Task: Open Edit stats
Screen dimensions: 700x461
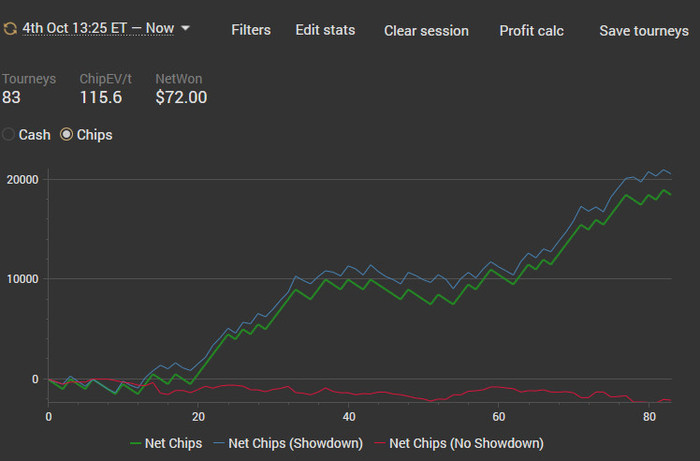Action: pos(325,30)
